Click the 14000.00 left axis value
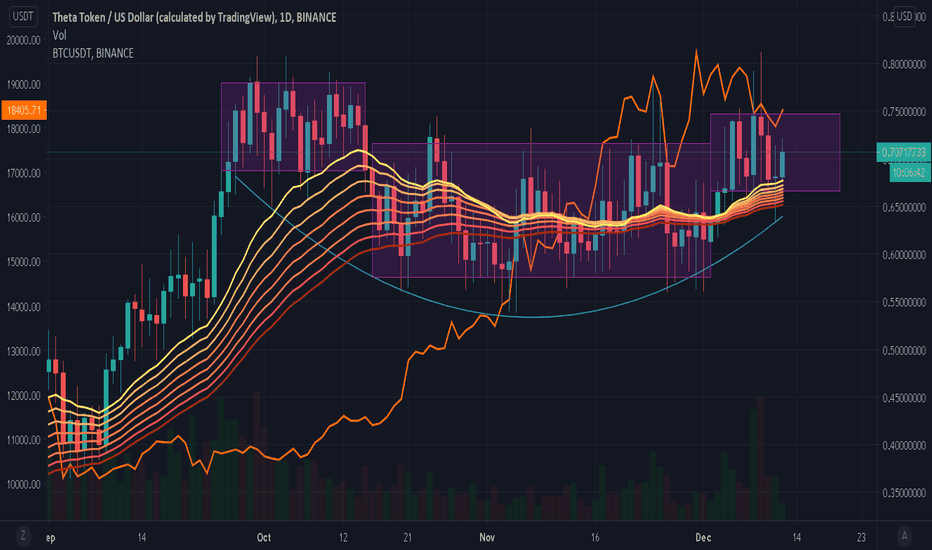Screen dimensions: 932x550 (x=24, y=307)
